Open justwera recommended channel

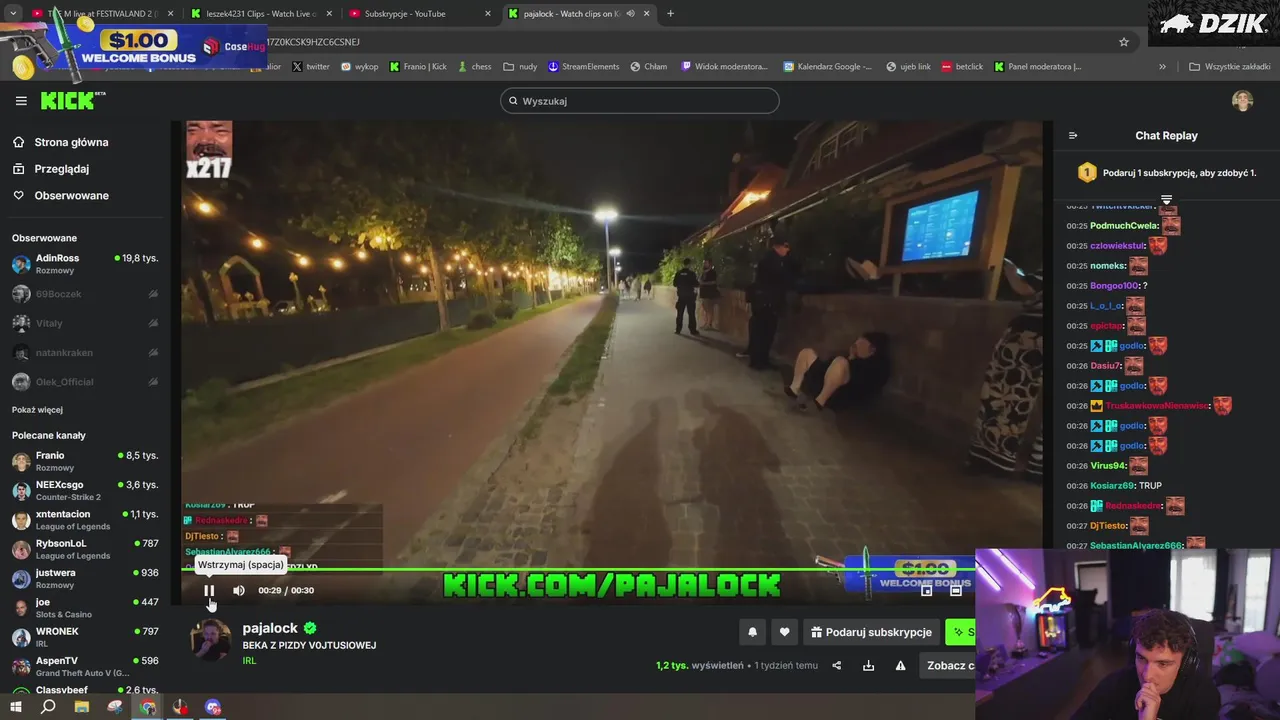85,578
